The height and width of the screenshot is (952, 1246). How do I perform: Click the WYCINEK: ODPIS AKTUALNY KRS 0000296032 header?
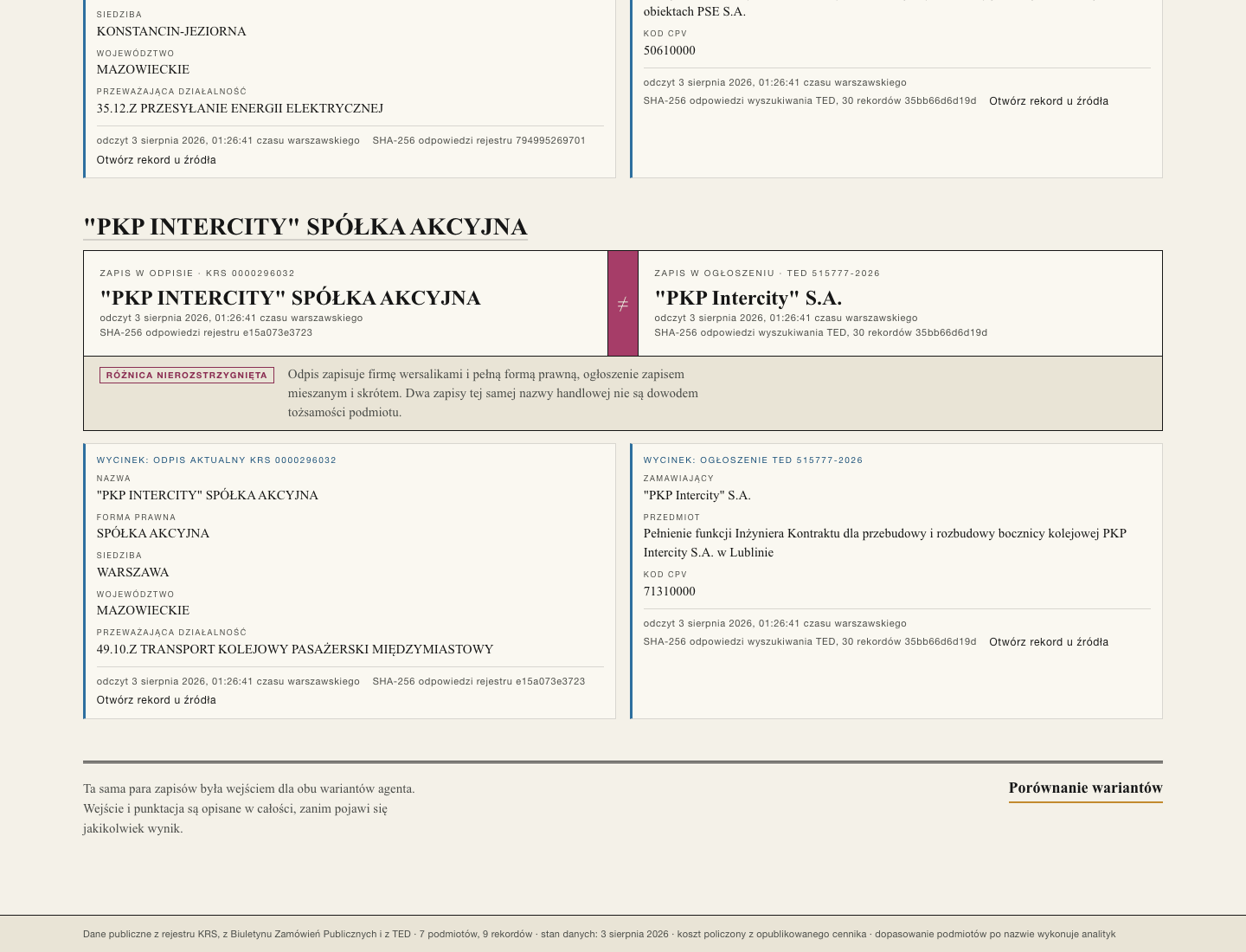[216, 460]
